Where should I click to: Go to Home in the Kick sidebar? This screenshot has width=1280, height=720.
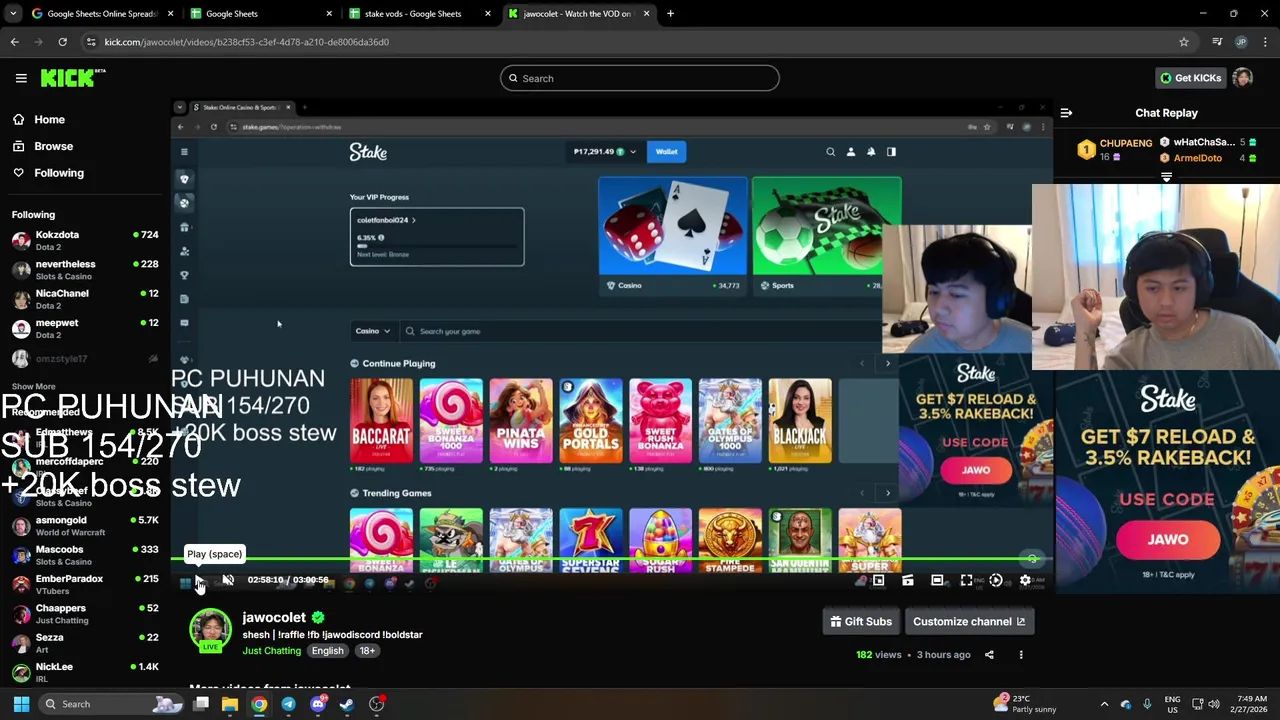tap(85, 119)
